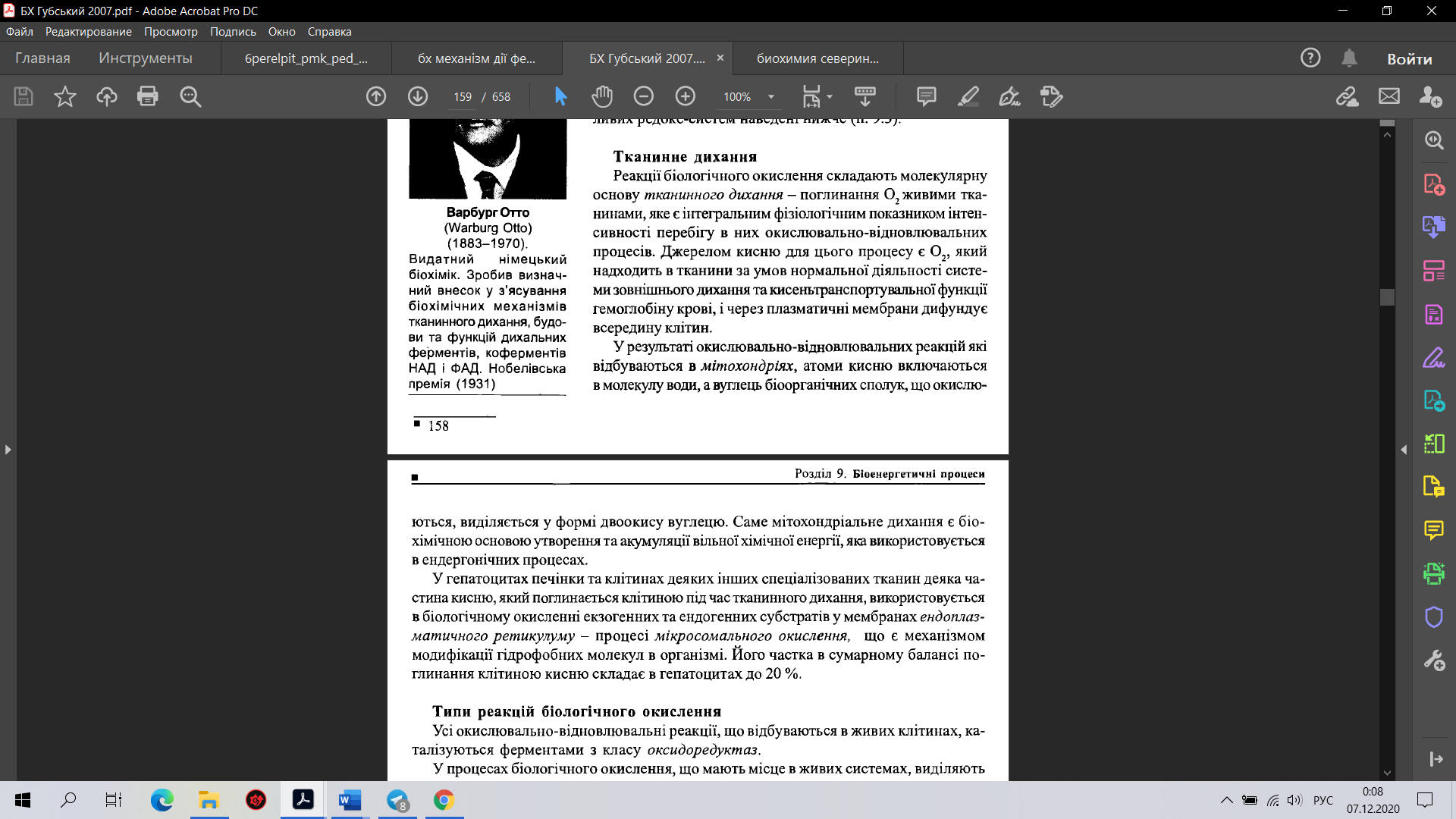Screen dimensions: 1456x819
Task: Open the Редактирование menu
Action: coord(89,32)
